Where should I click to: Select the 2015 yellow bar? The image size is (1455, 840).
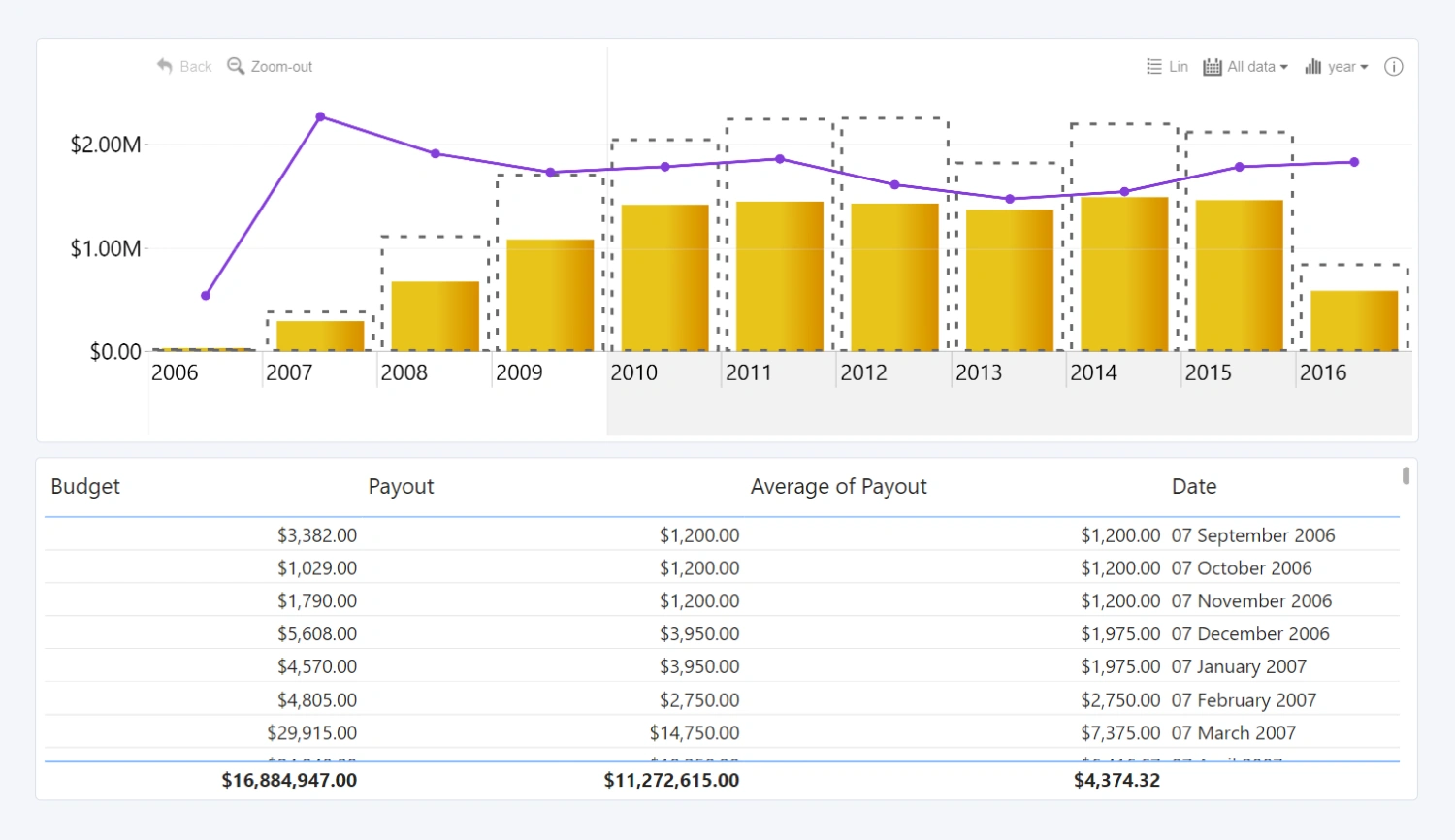tap(1239, 275)
